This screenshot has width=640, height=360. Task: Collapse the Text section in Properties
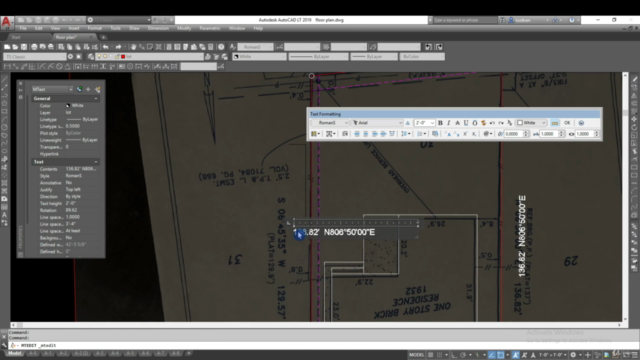(96, 162)
